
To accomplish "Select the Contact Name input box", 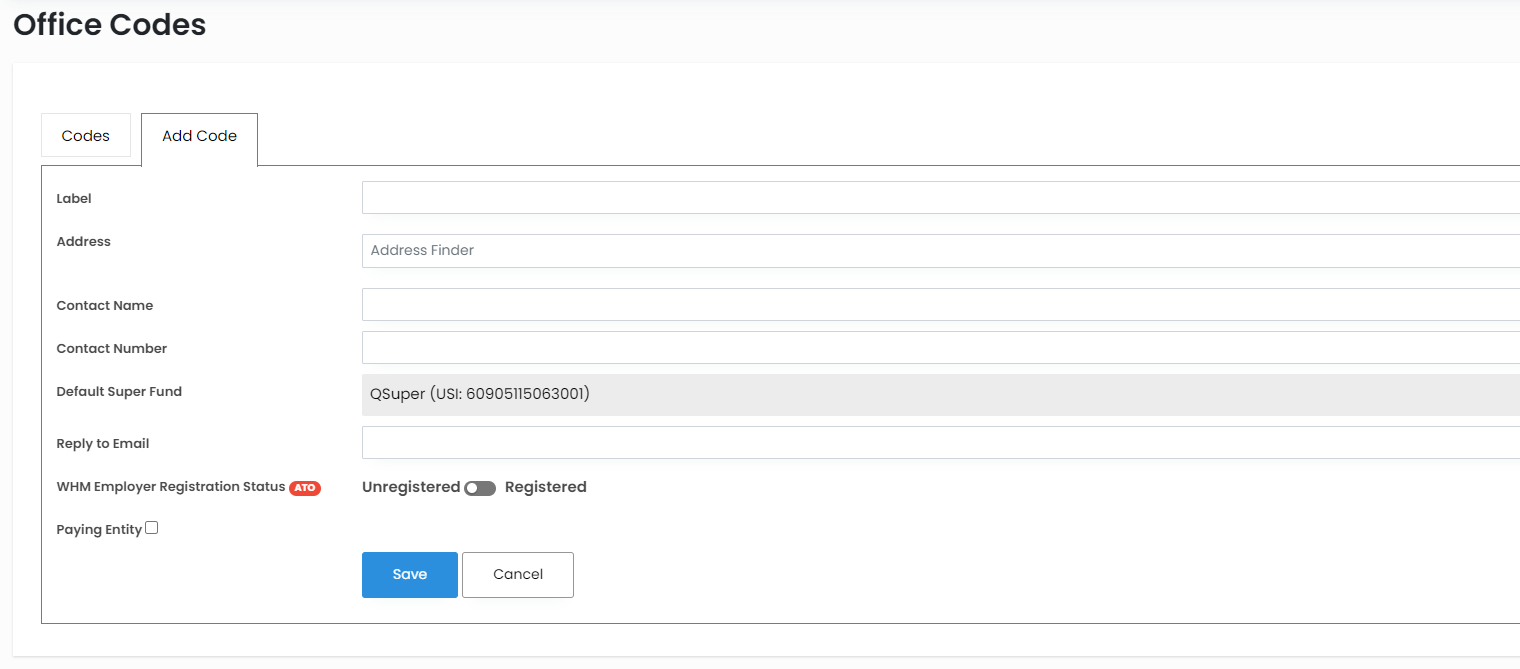I will [x=940, y=305].
